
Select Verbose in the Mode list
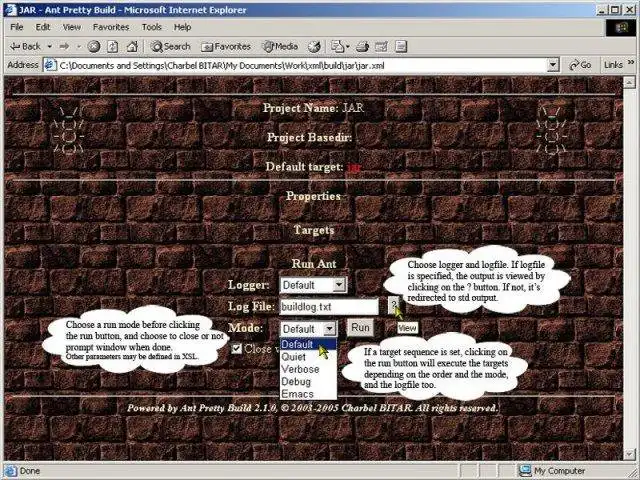click(x=308, y=369)
